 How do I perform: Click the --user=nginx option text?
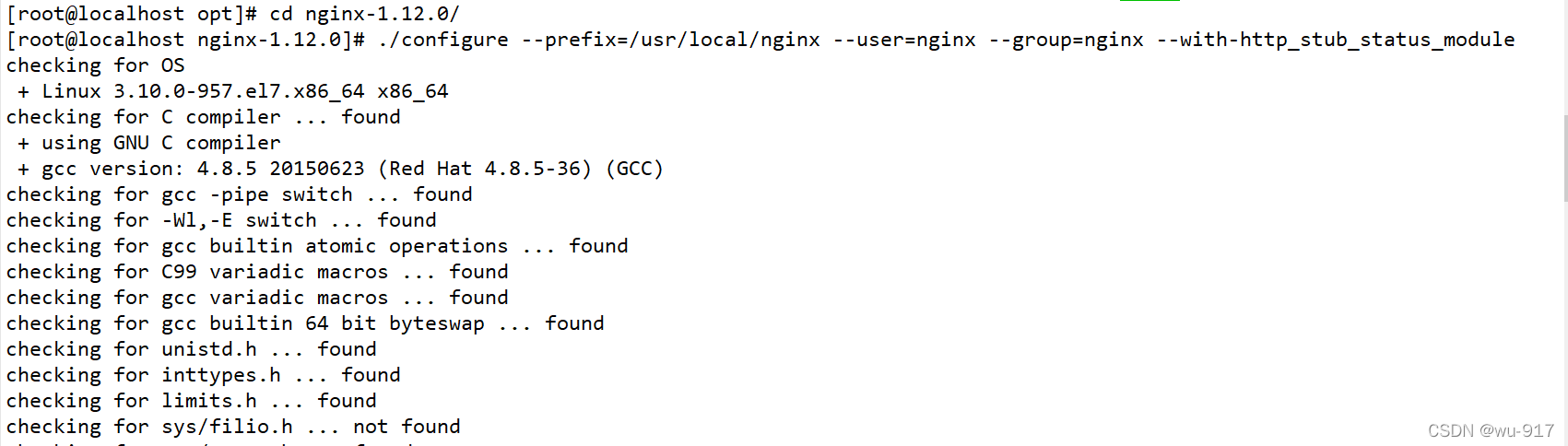pyautogui.click(x=905, y=40)
